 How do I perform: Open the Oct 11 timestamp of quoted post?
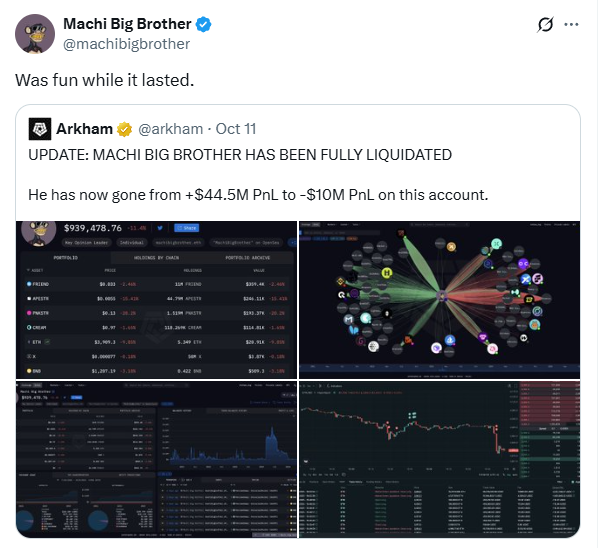(x=235, y=129)
